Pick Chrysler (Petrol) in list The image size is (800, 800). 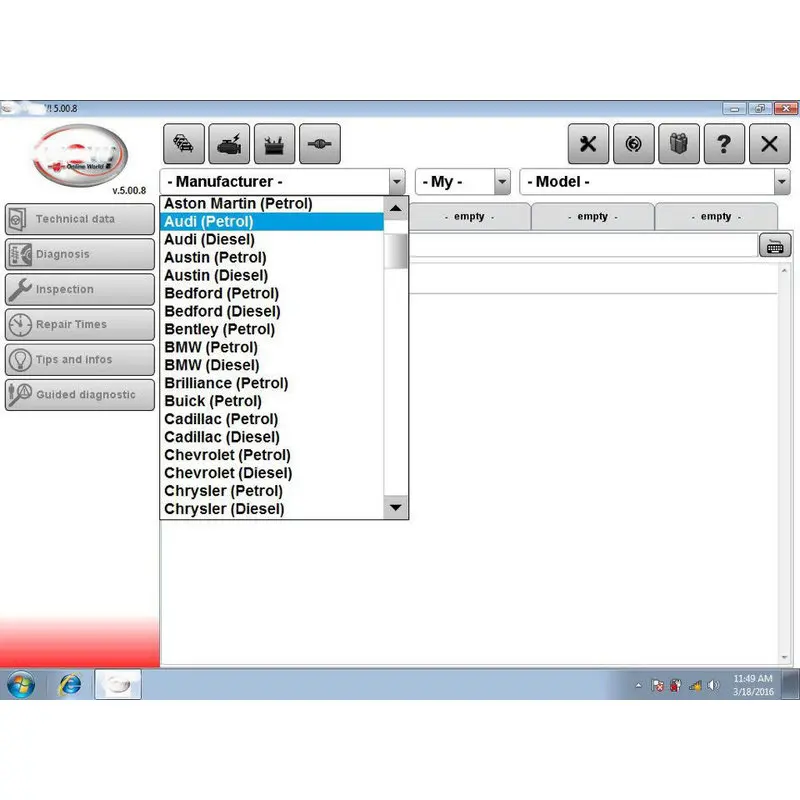tap(272, 491)
